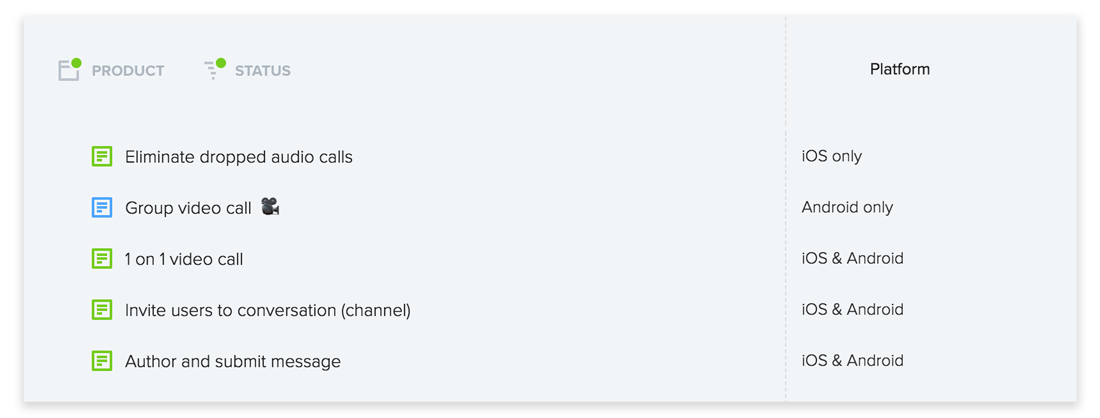Edit the Android only platform value
The height and width of the screenshot is (418, 1100).
[847, 208]
